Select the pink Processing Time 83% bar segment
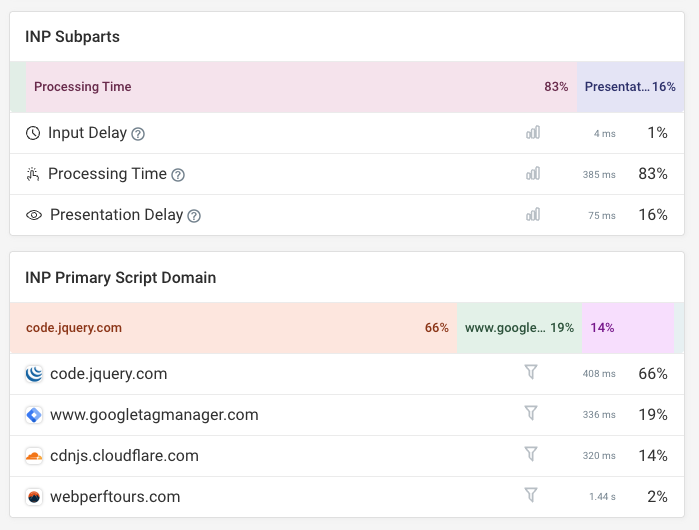Screen dimensions: 699x530 click(x=301, y=87)
